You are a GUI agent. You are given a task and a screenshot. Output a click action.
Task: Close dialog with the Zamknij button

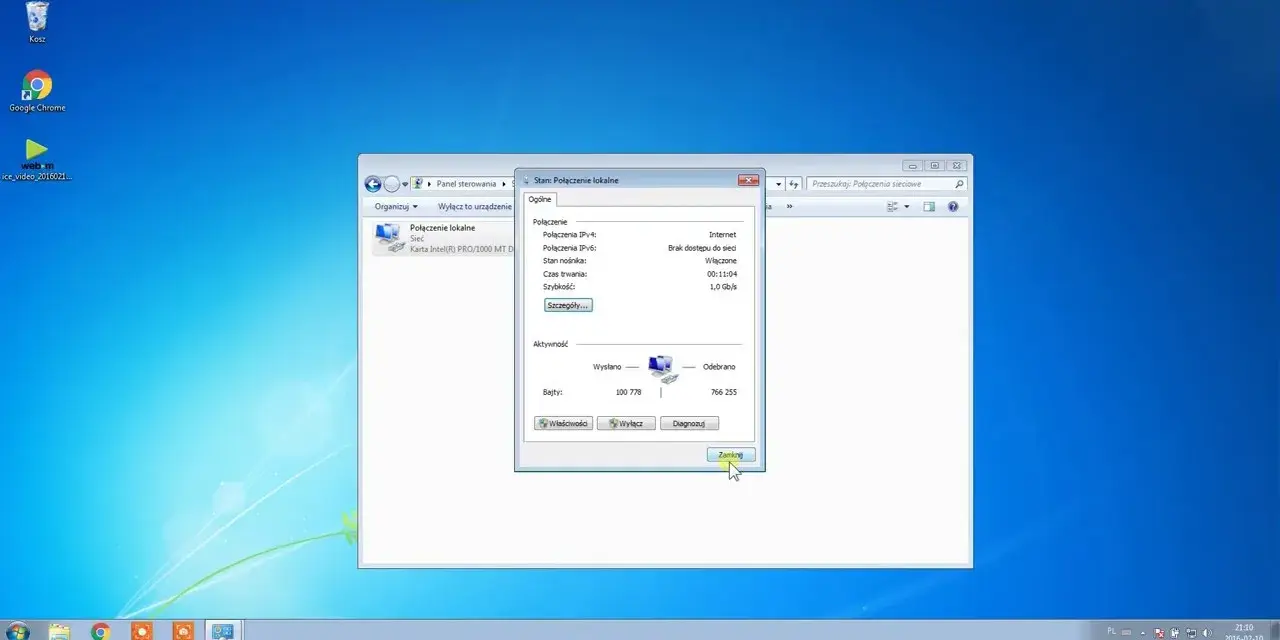731,455
